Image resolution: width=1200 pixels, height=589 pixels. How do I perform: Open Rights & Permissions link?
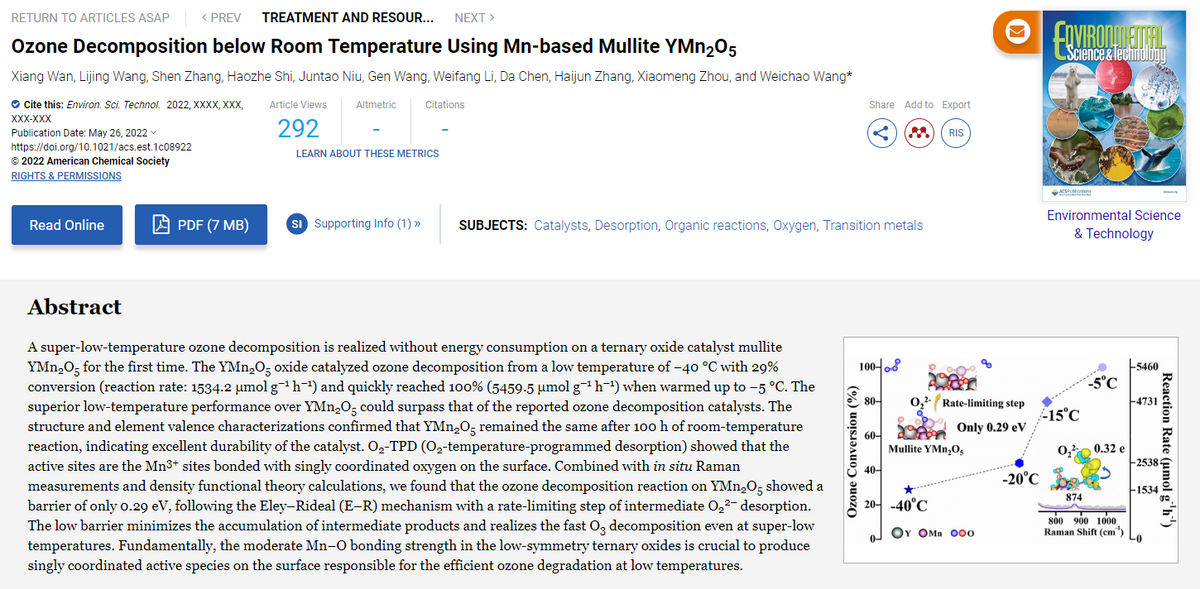pos(66,176)
